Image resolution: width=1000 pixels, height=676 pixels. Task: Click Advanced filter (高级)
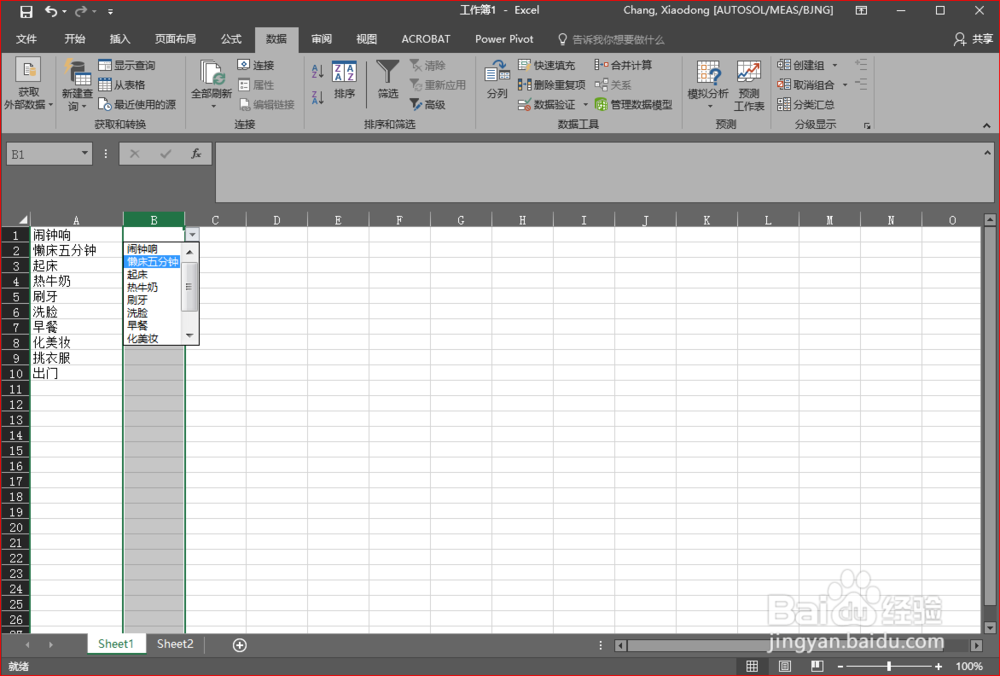(x=427, y=105)
